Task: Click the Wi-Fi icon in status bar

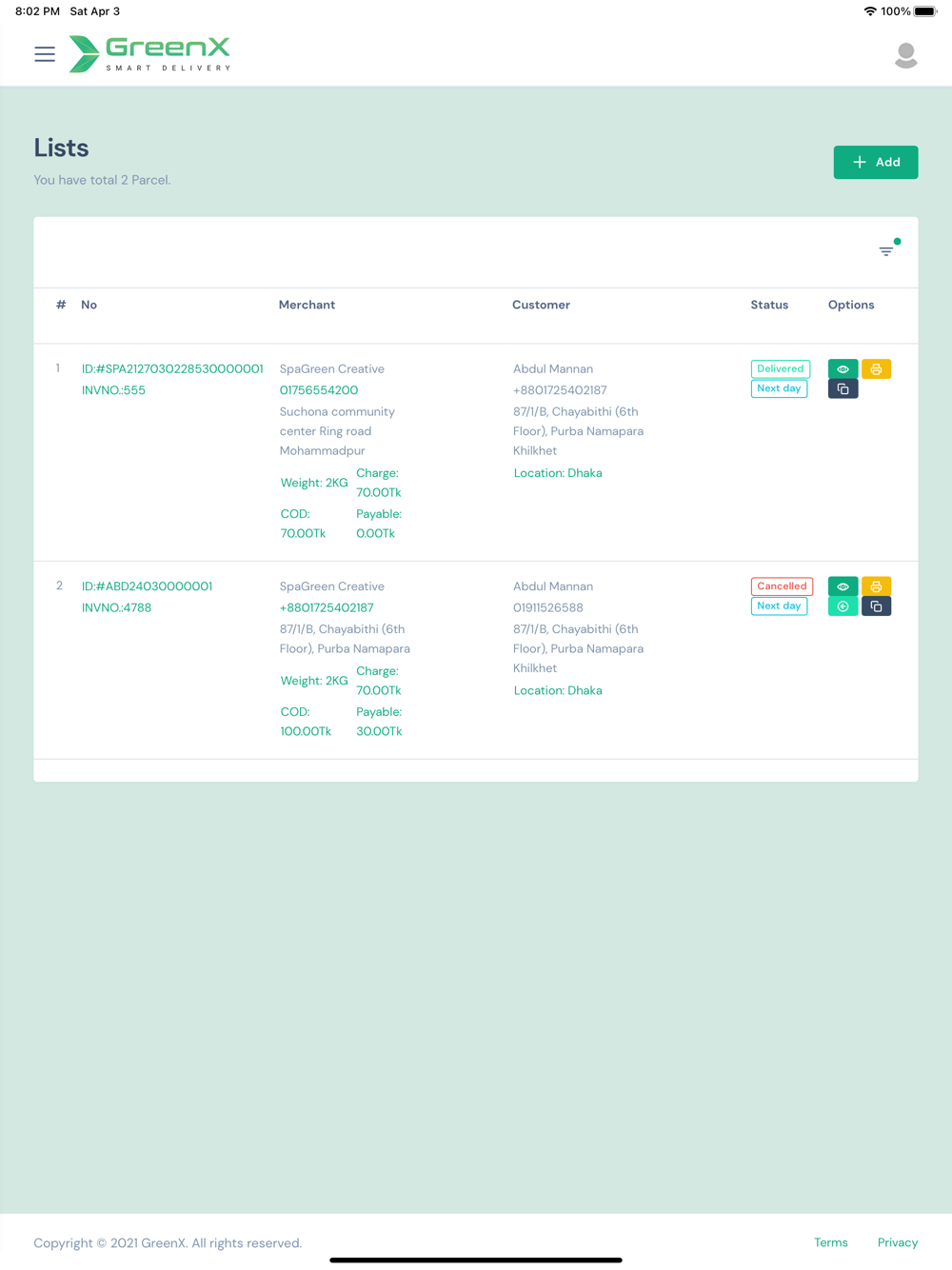Action: [870, 11]
